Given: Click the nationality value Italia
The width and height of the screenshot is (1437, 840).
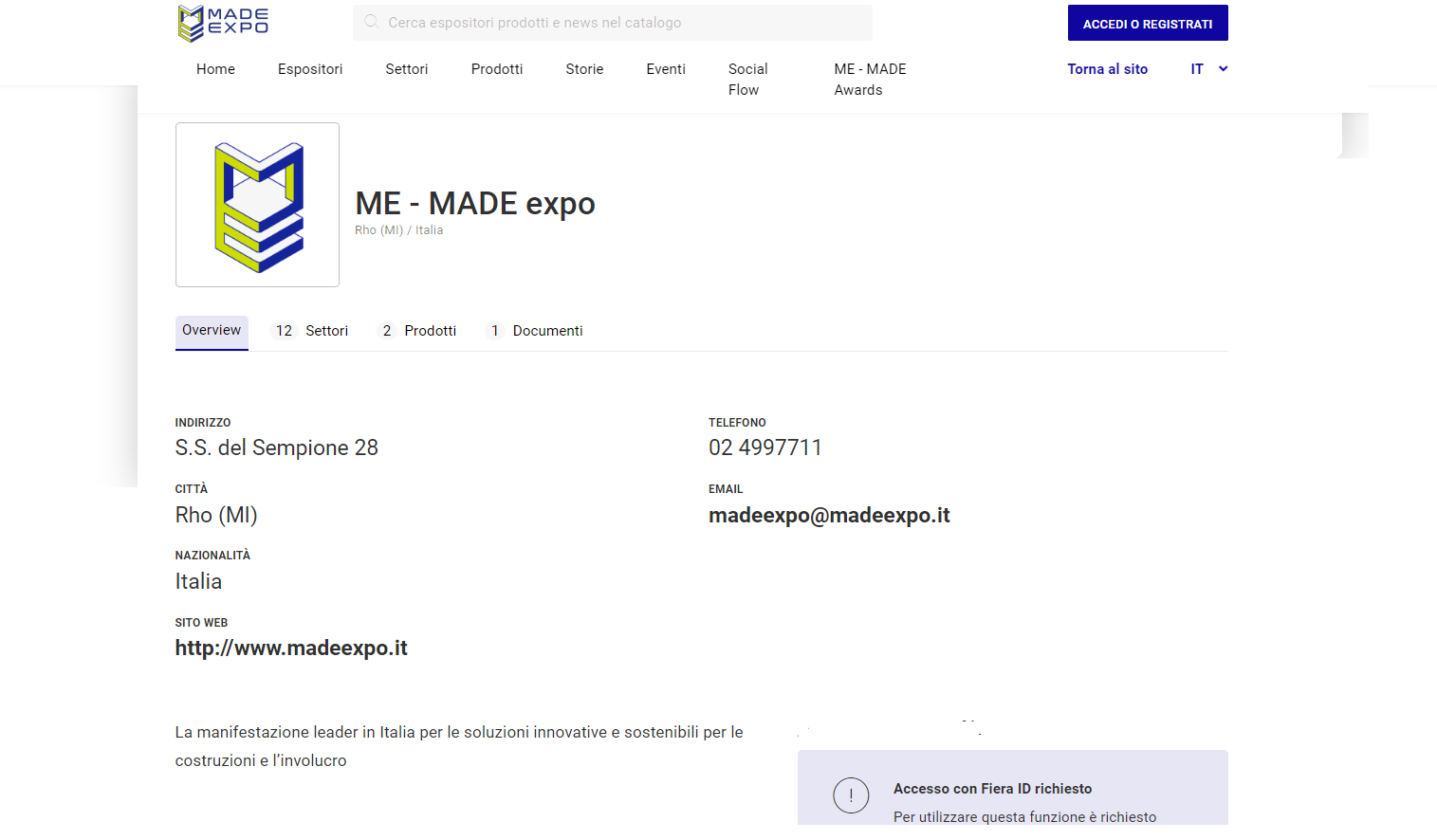Looking at the screenshot, I should (x=198, y=582).
